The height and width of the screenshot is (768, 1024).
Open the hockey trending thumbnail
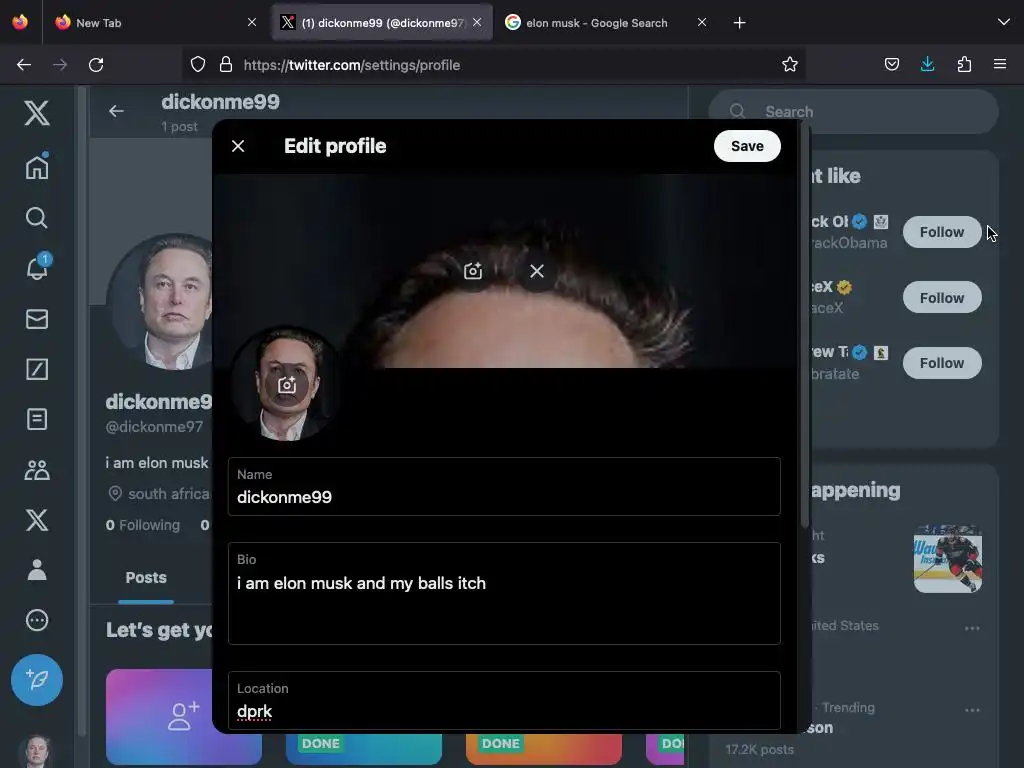click(x=947, y=558)
